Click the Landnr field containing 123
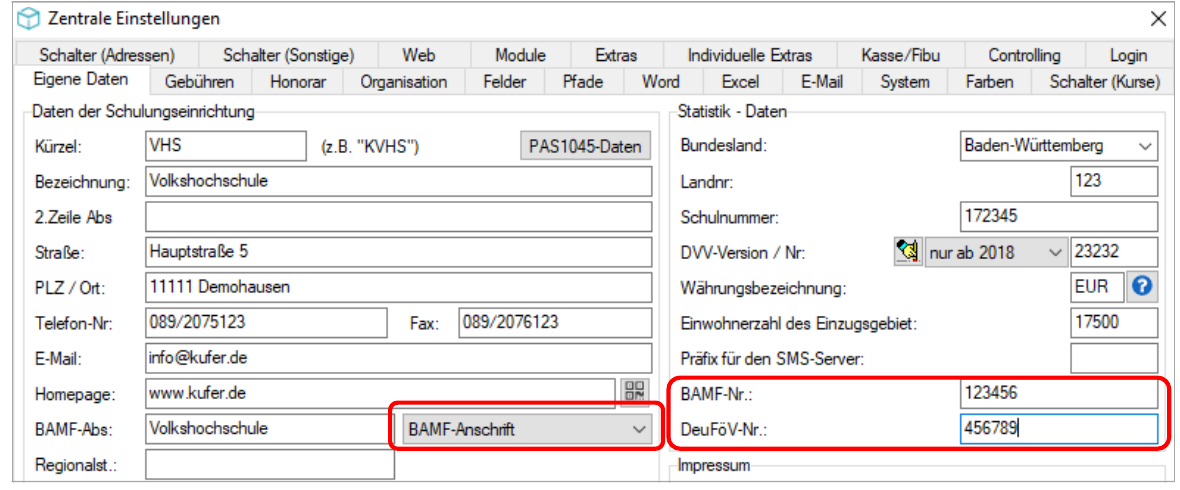The height and width of the screenshot is (490, 1180). point(1114,181)
